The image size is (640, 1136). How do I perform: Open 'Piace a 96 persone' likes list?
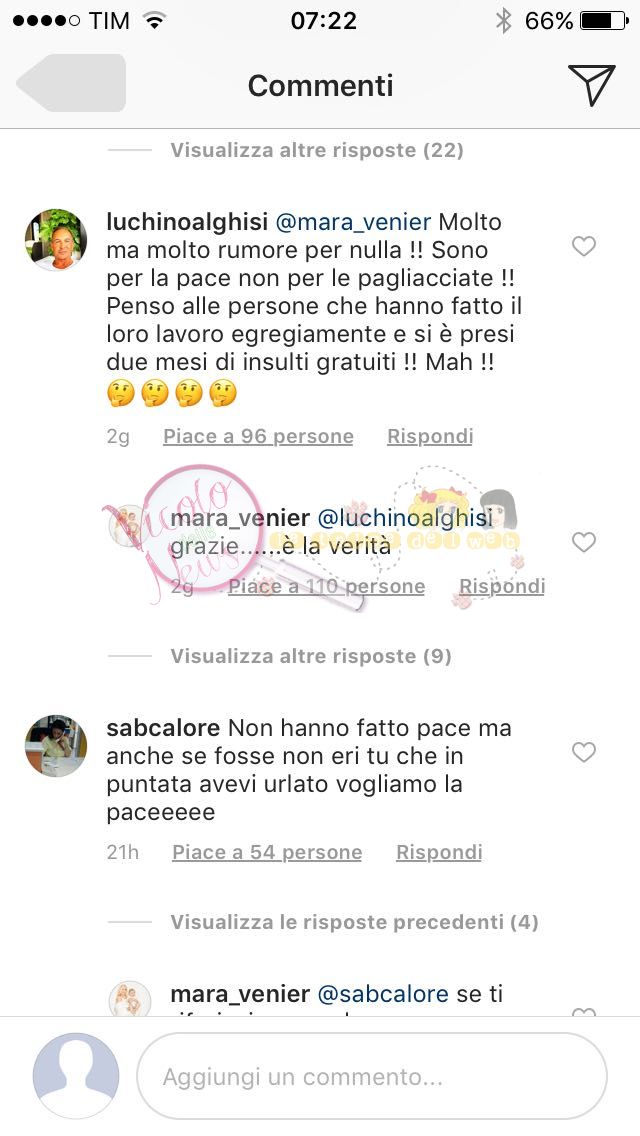point(258,436)
